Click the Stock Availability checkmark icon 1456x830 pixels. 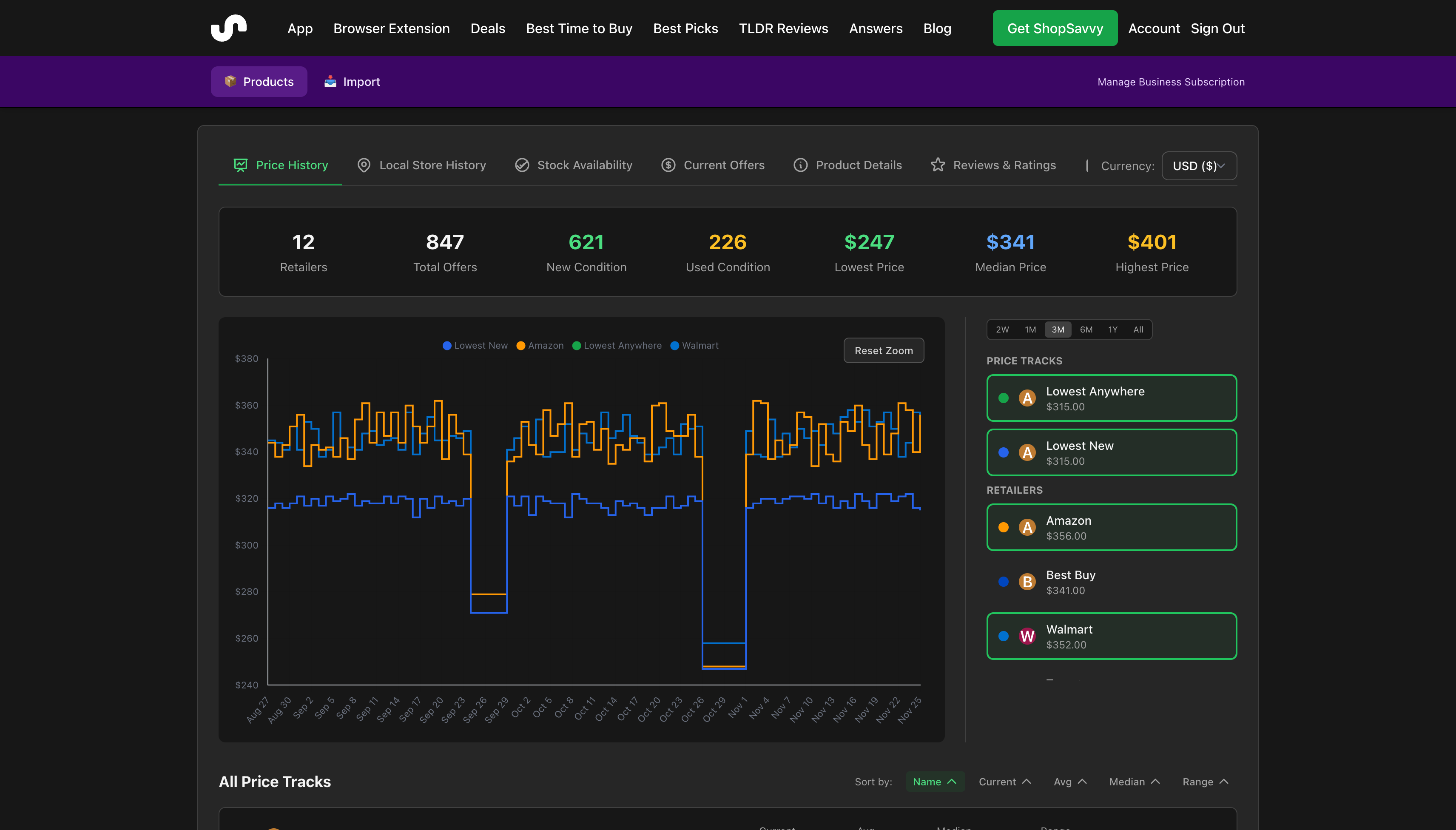[522, 165]
